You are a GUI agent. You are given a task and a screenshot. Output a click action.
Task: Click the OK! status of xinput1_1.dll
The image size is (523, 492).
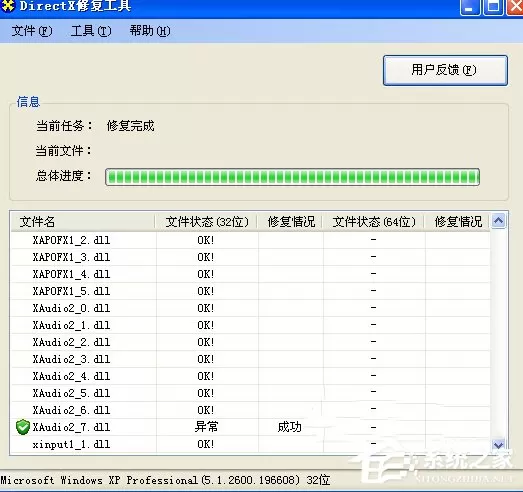coord(205,444)
